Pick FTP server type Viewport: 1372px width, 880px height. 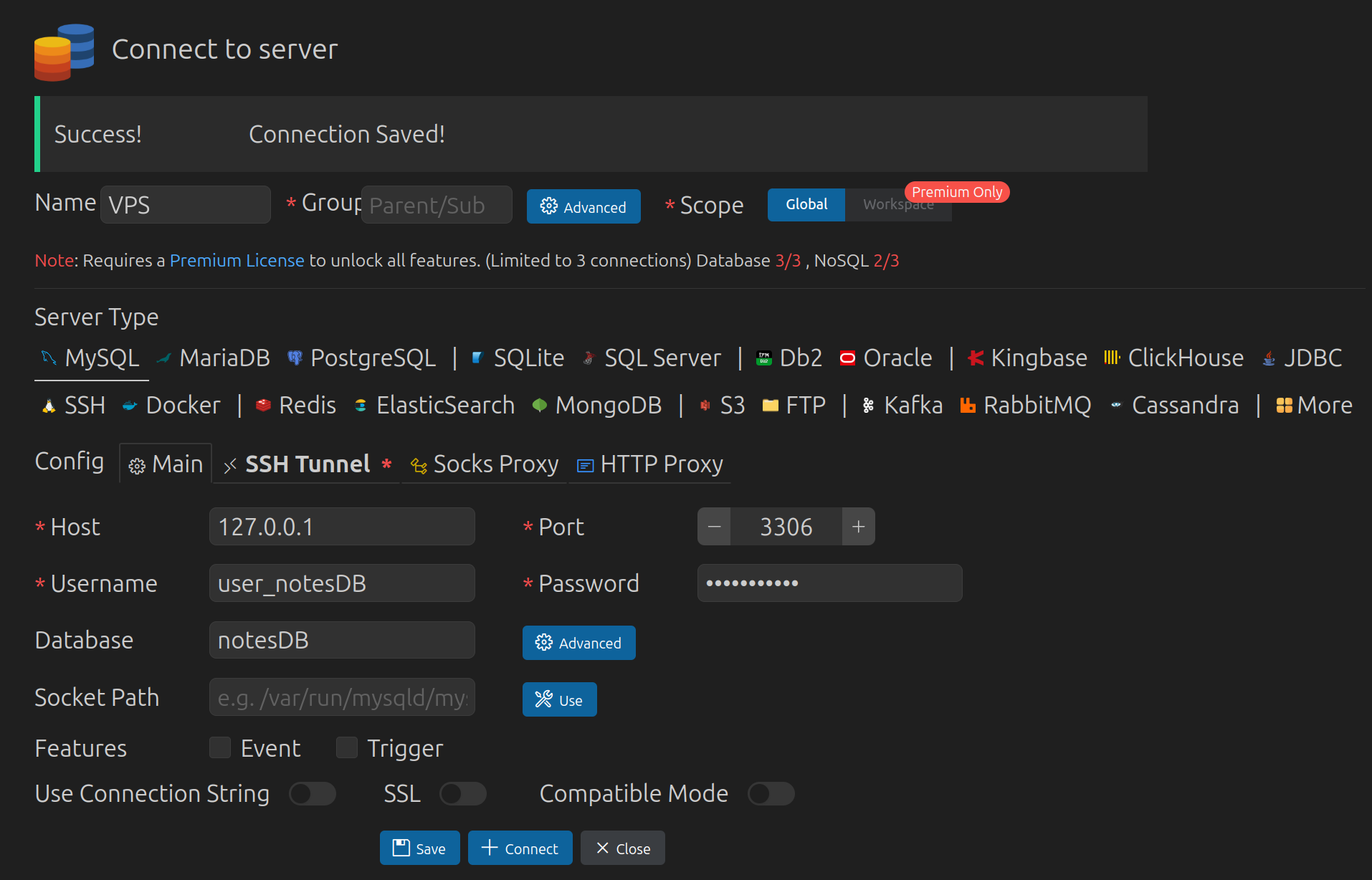794,405
